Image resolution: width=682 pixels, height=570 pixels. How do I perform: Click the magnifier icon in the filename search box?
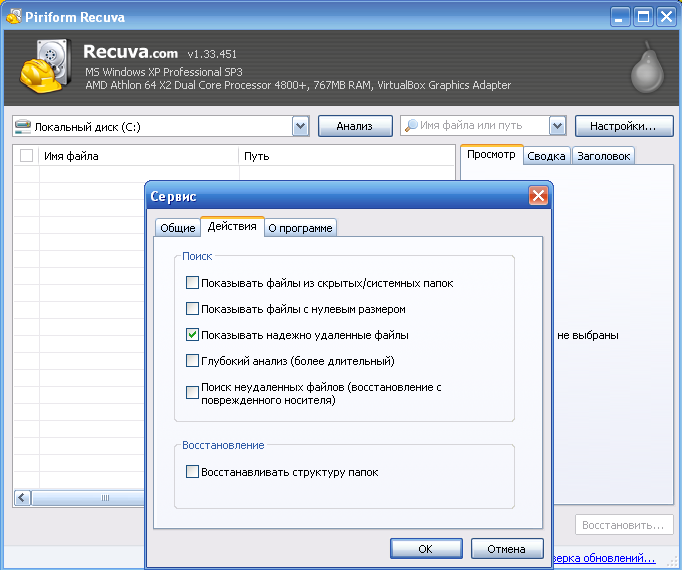click(x=411, y=126)
